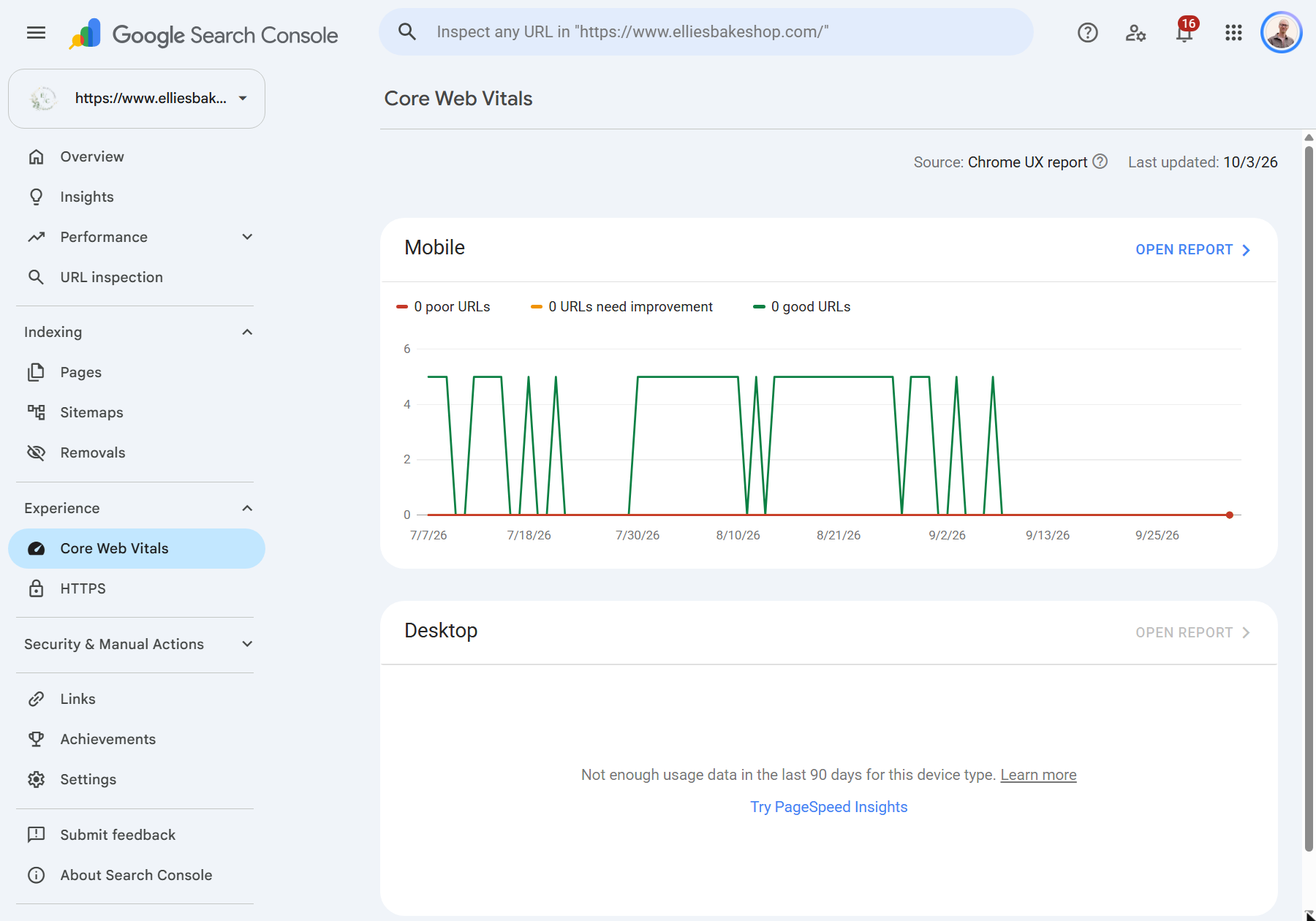
Task: Click the URL inspection search field
Action: [x=706, y=31]
